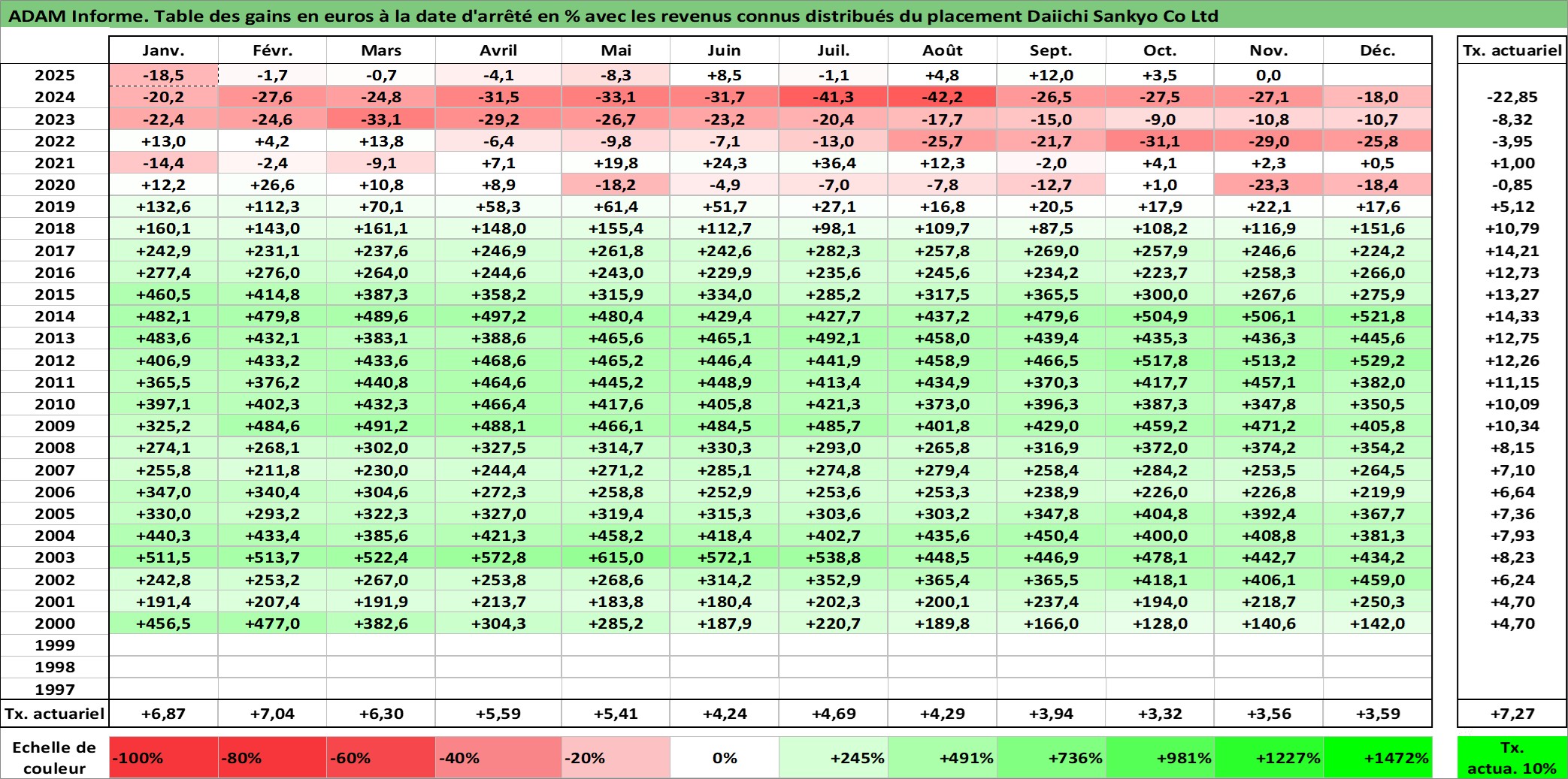The width and height of the screenshot is (1568, 779).
Task: Select the +3,32 actuarial rate under Oct.
Action: (x=1161, y=714)
